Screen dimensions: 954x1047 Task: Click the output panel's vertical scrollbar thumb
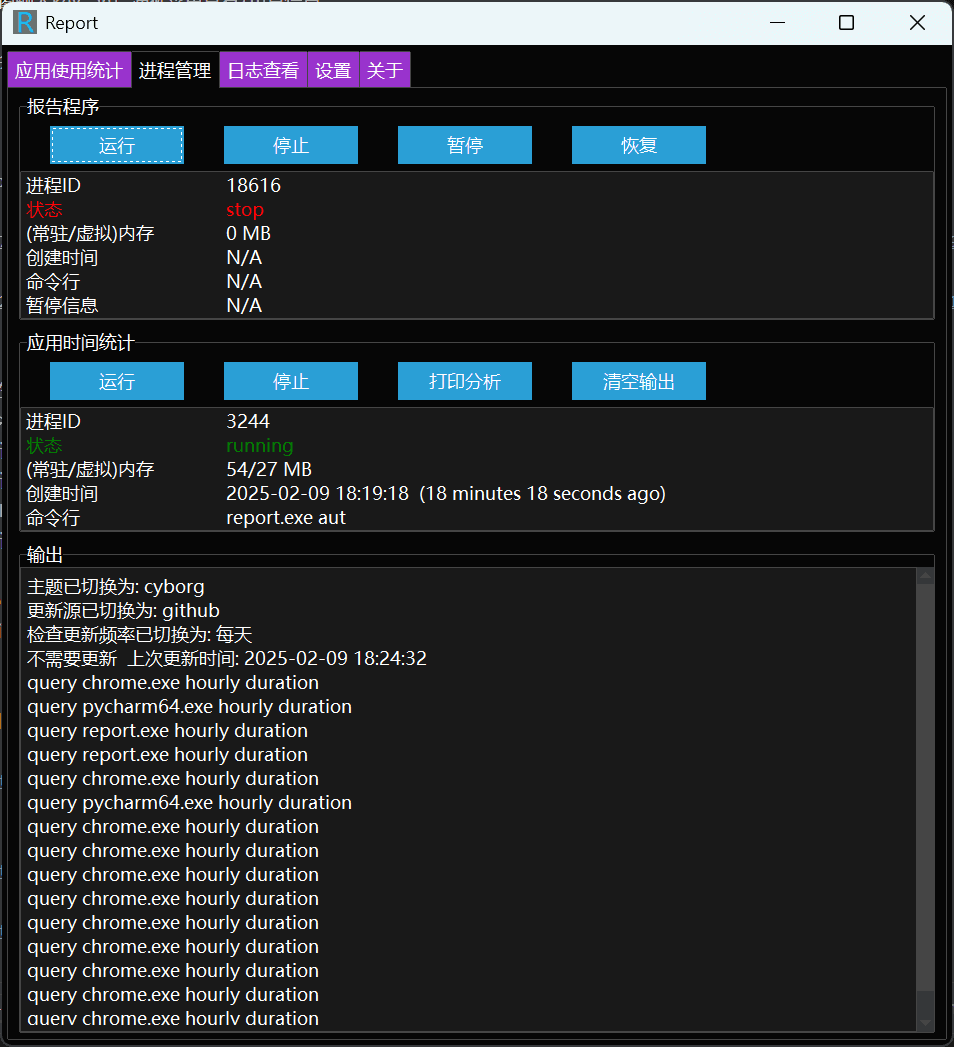925,780
